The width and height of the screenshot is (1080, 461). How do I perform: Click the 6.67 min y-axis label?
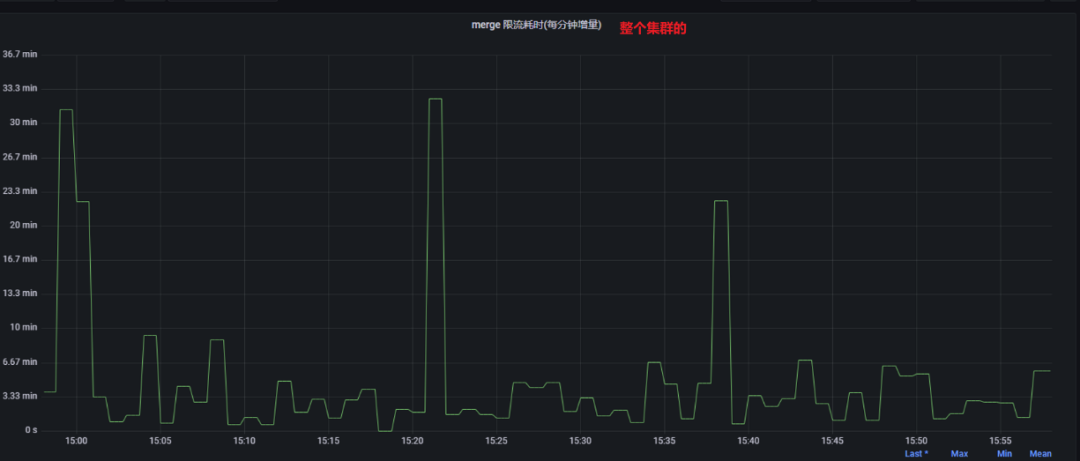(20, 362)
